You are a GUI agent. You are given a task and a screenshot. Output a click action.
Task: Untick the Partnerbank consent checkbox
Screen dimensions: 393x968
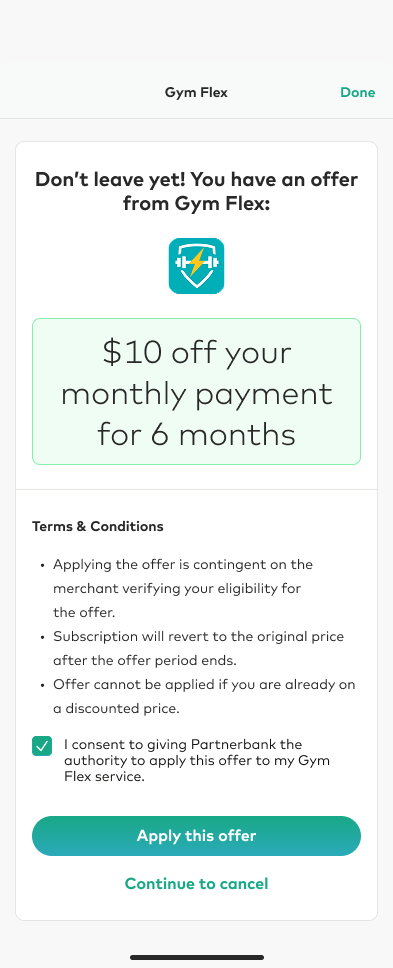click(x=42, y=746)
